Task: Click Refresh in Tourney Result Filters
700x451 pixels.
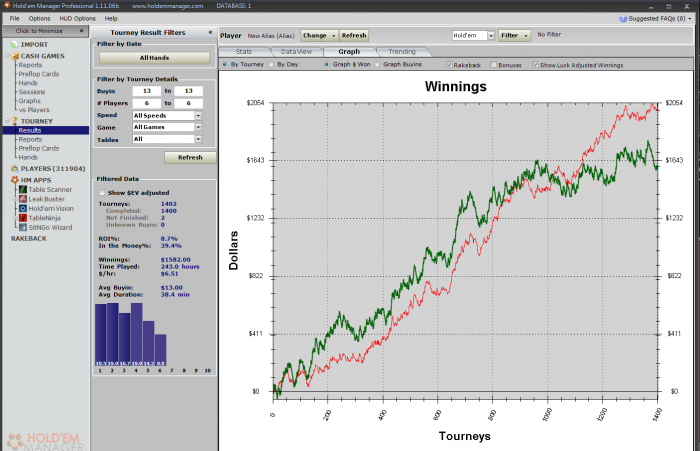Action: [x=190, y=158]
